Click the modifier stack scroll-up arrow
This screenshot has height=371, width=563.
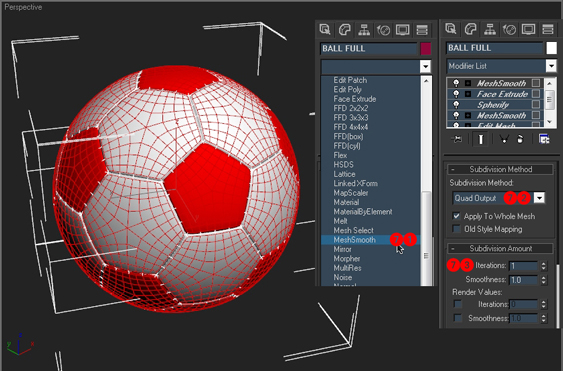coord(550,83)
